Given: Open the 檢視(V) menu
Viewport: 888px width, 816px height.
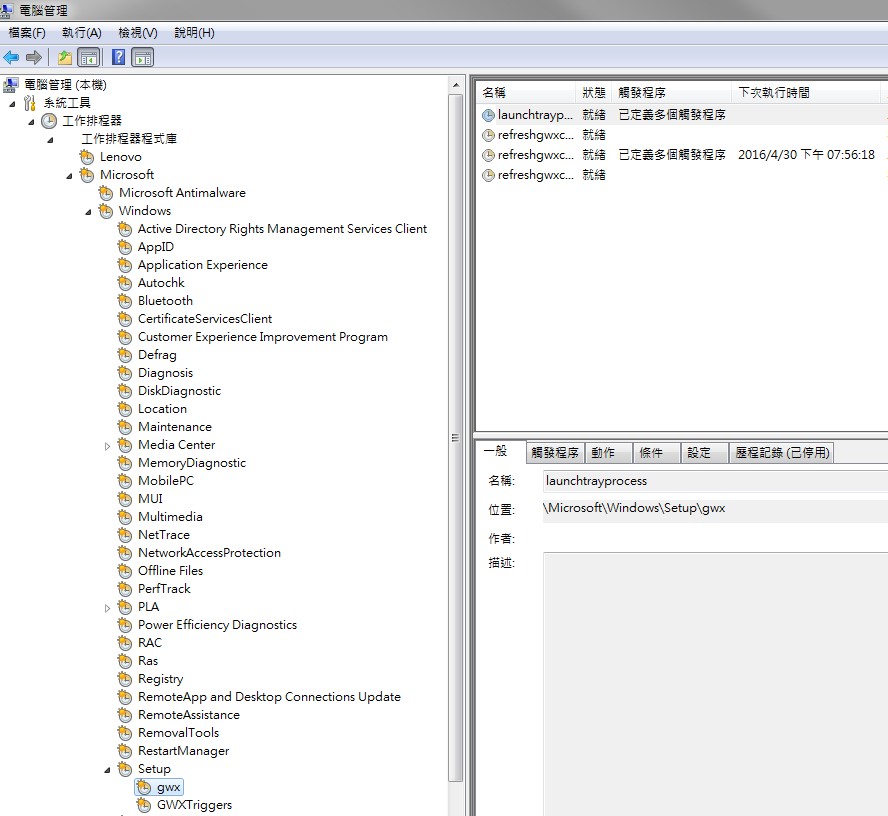Looking at the screenshot, I should coord(137,33).
